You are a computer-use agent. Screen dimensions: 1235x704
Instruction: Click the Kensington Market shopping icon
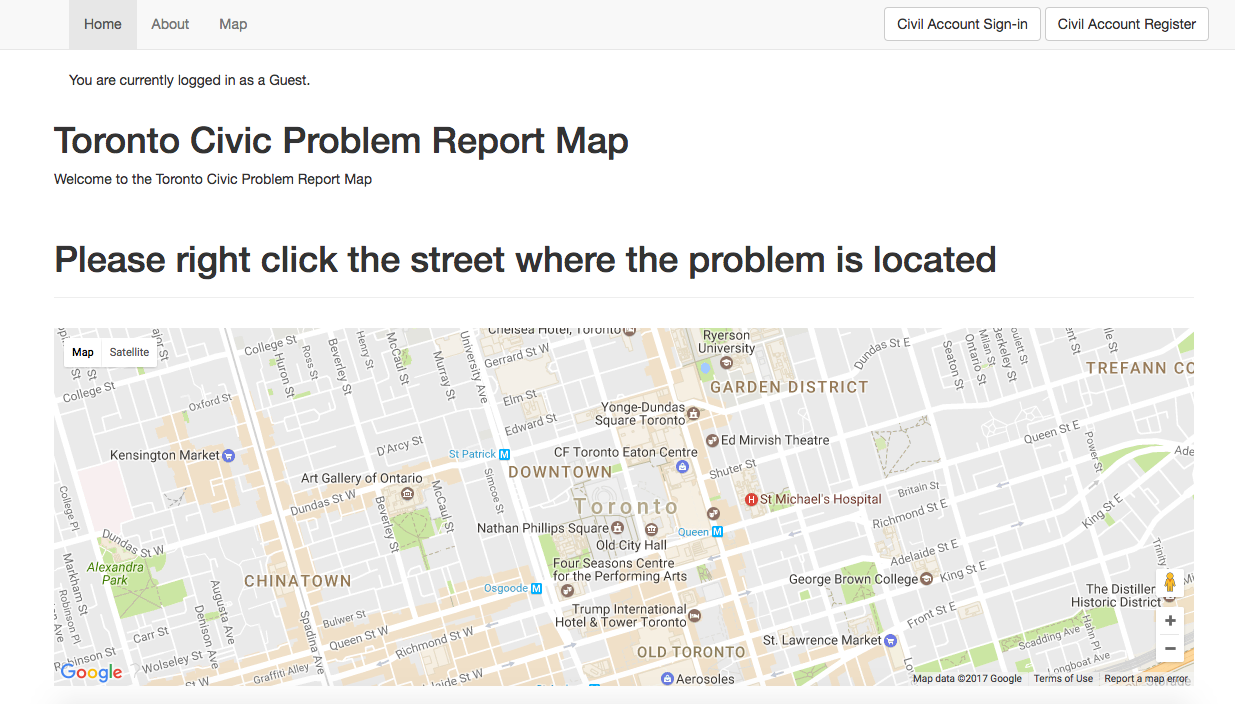(x=229, y=455)
